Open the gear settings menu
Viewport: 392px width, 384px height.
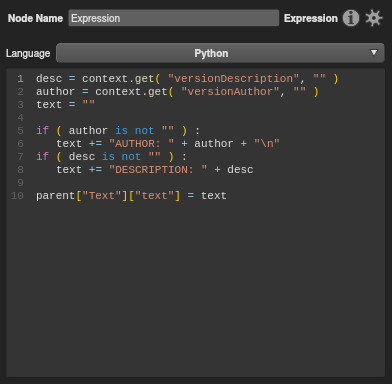(373, 18)
